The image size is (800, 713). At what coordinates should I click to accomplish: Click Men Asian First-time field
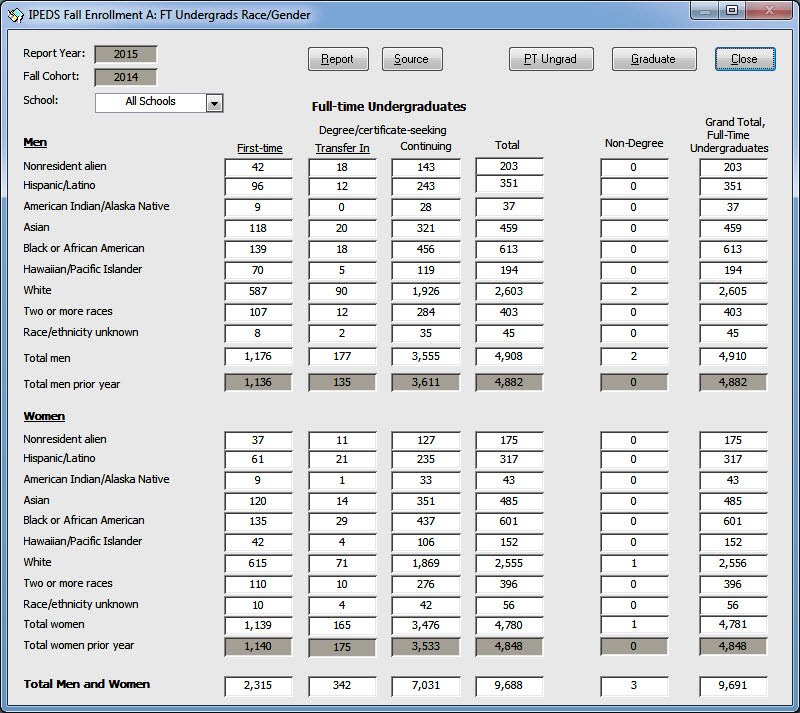click(258, 228)
